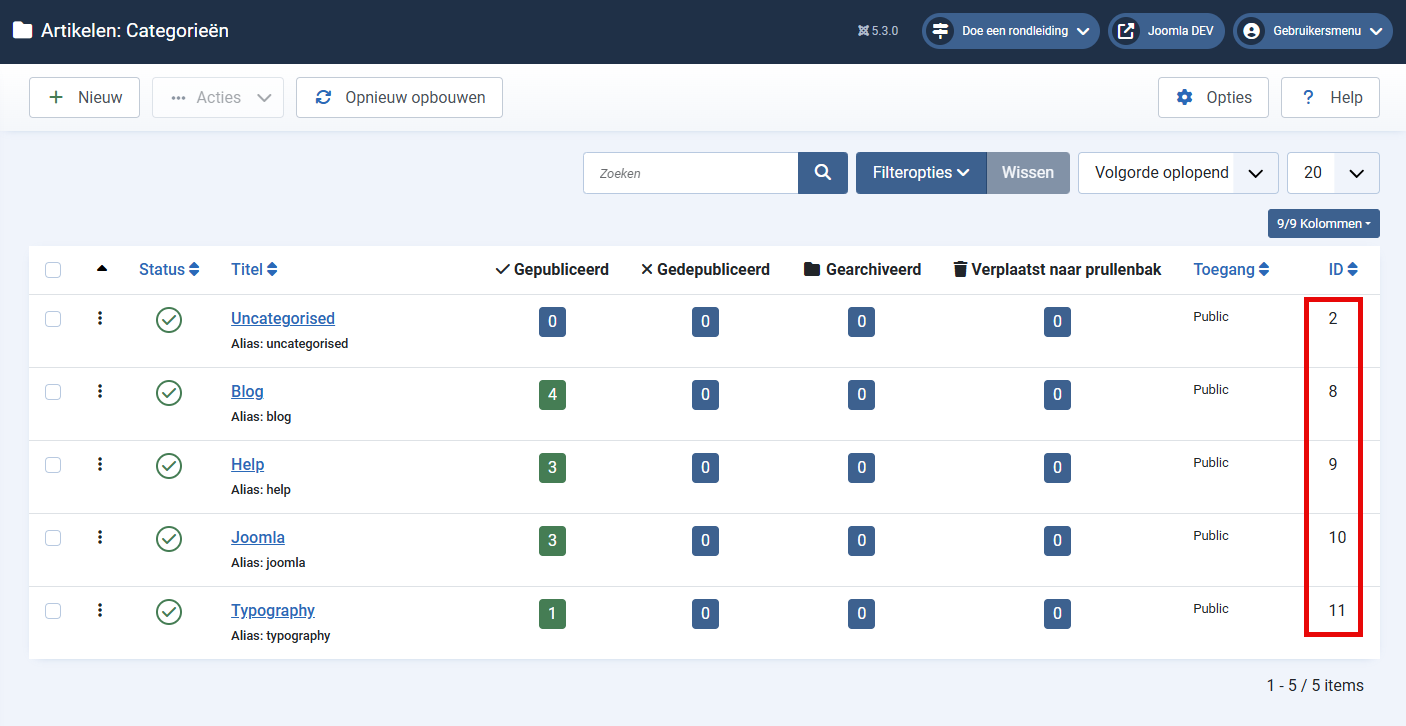The width and height of the screenshot is (1406, 726).
Task: Click the Nieuw button
Action: tap(84, 98)
